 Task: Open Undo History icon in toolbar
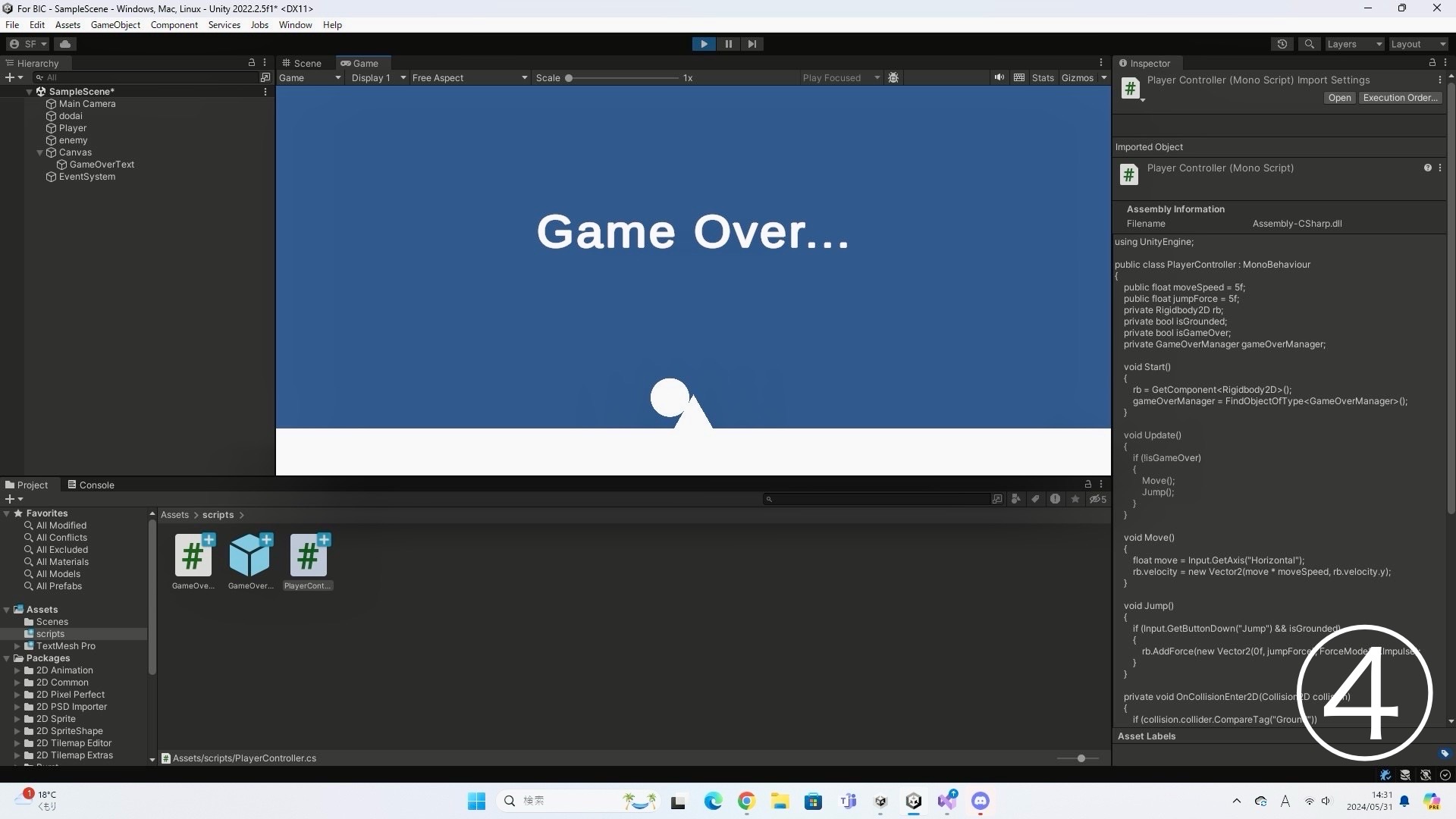point(1282,44)
